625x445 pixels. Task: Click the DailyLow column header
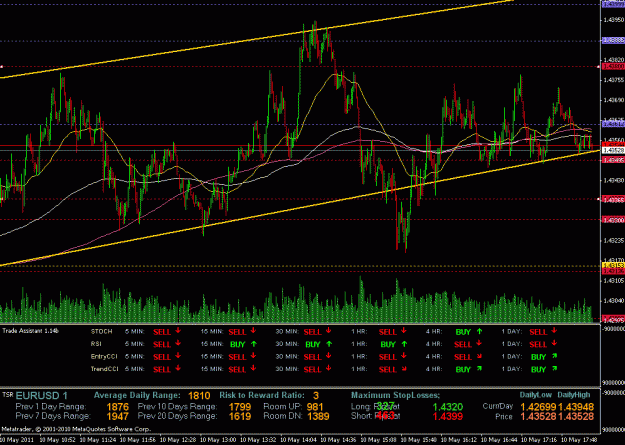coord(536,395)
